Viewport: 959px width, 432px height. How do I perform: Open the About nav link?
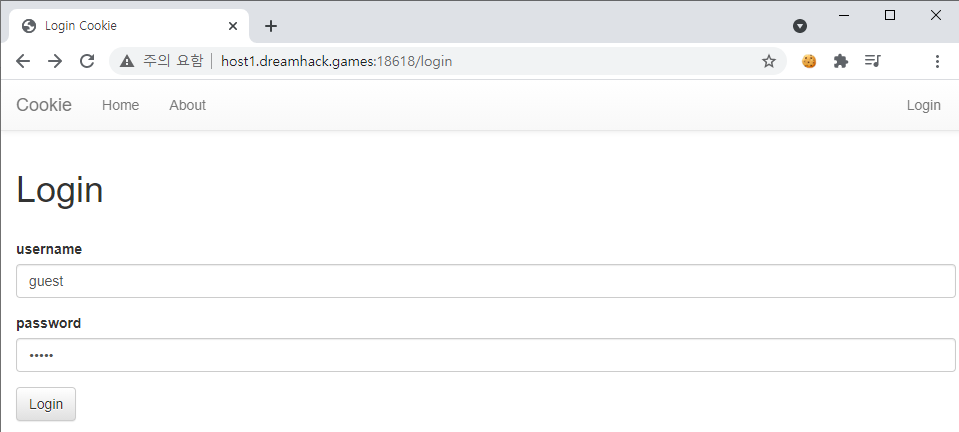coord(188,105)
